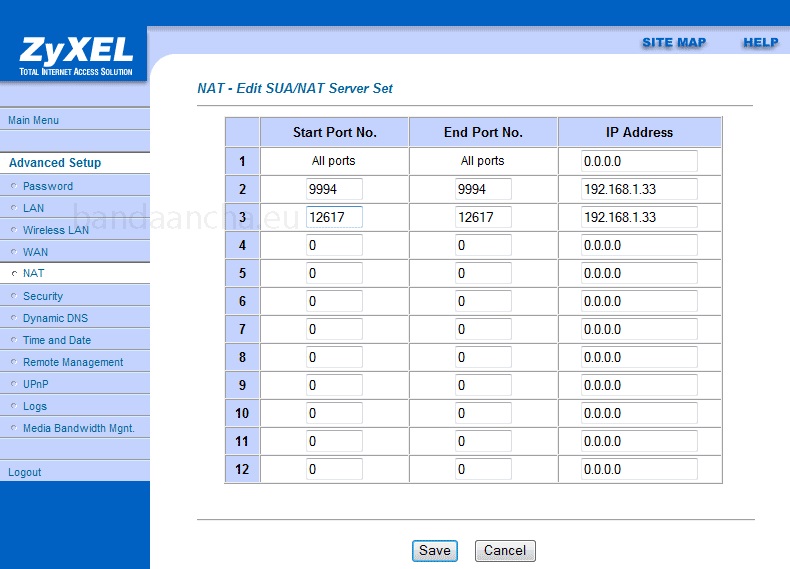Click End Port field in row 10

click(x=483, y=413)
